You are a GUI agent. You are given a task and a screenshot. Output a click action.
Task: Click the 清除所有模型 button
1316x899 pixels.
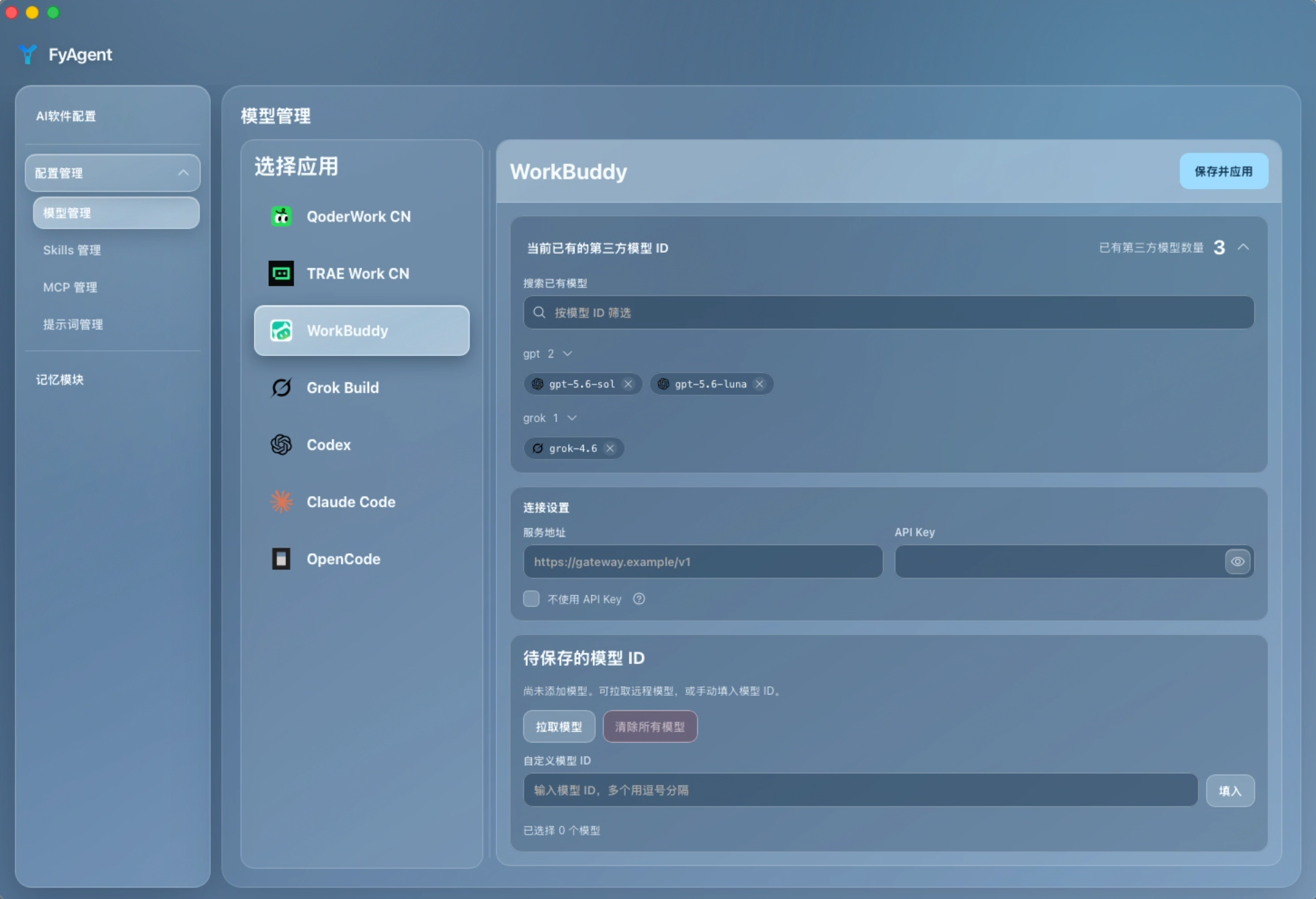[x=650, y=726]
